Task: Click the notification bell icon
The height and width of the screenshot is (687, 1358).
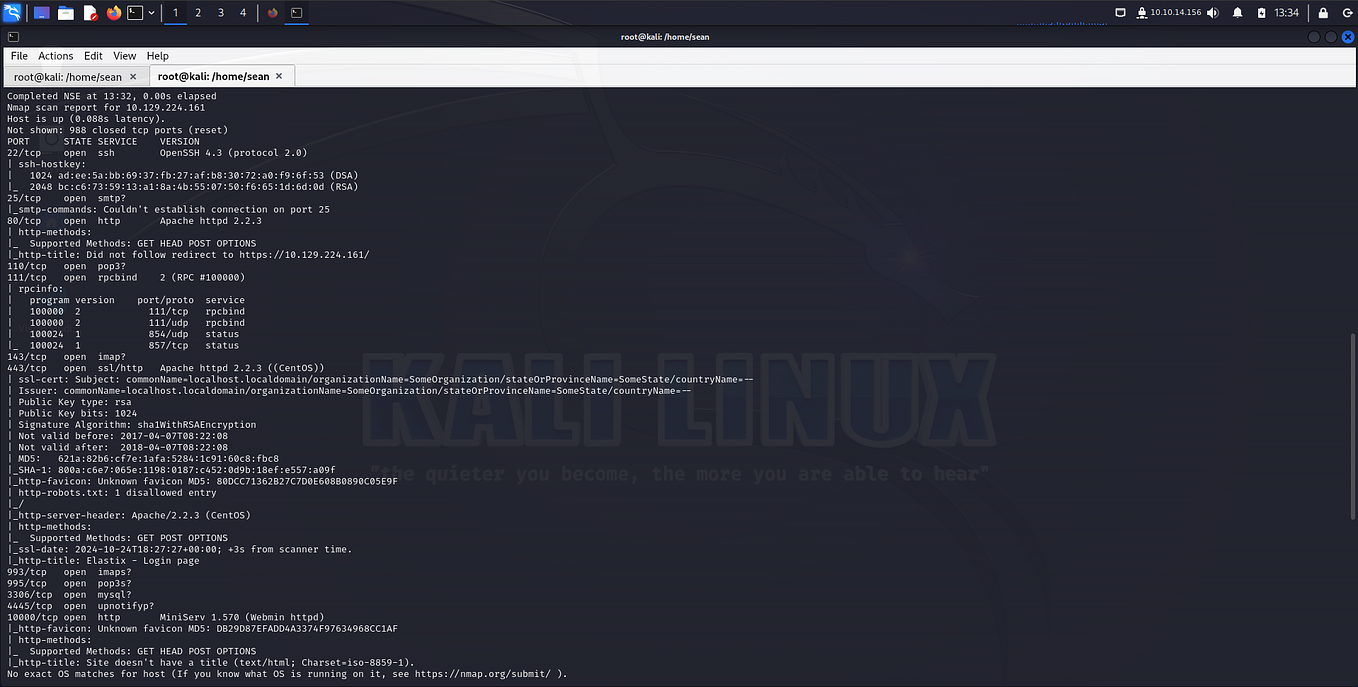Action: (x=1238, y=13)
